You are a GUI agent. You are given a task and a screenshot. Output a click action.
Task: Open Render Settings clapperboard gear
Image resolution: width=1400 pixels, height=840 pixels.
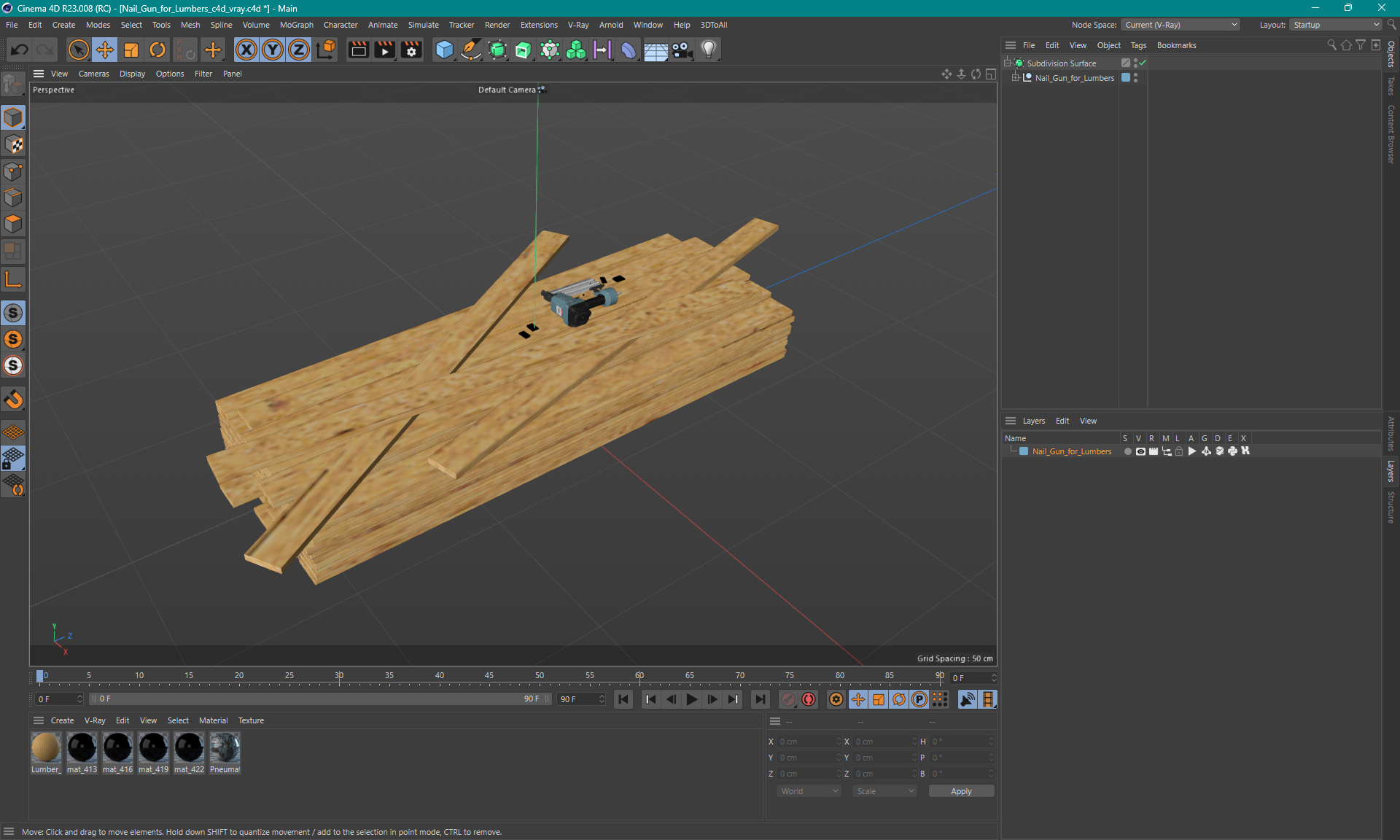point(411,50)
